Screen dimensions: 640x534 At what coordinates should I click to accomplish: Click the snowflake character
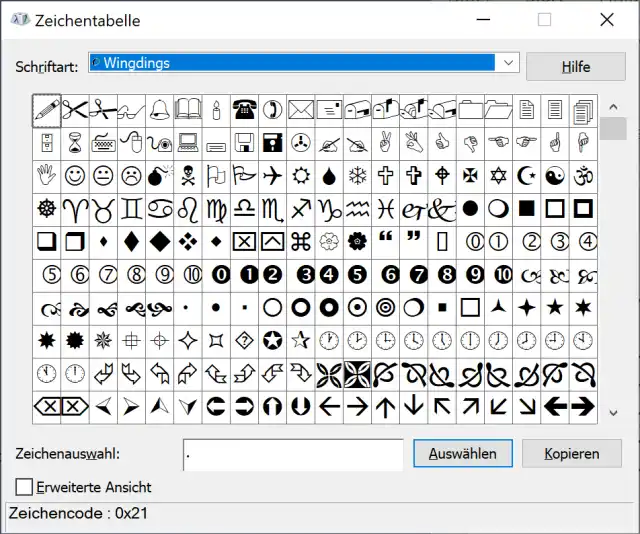point(357,176)
